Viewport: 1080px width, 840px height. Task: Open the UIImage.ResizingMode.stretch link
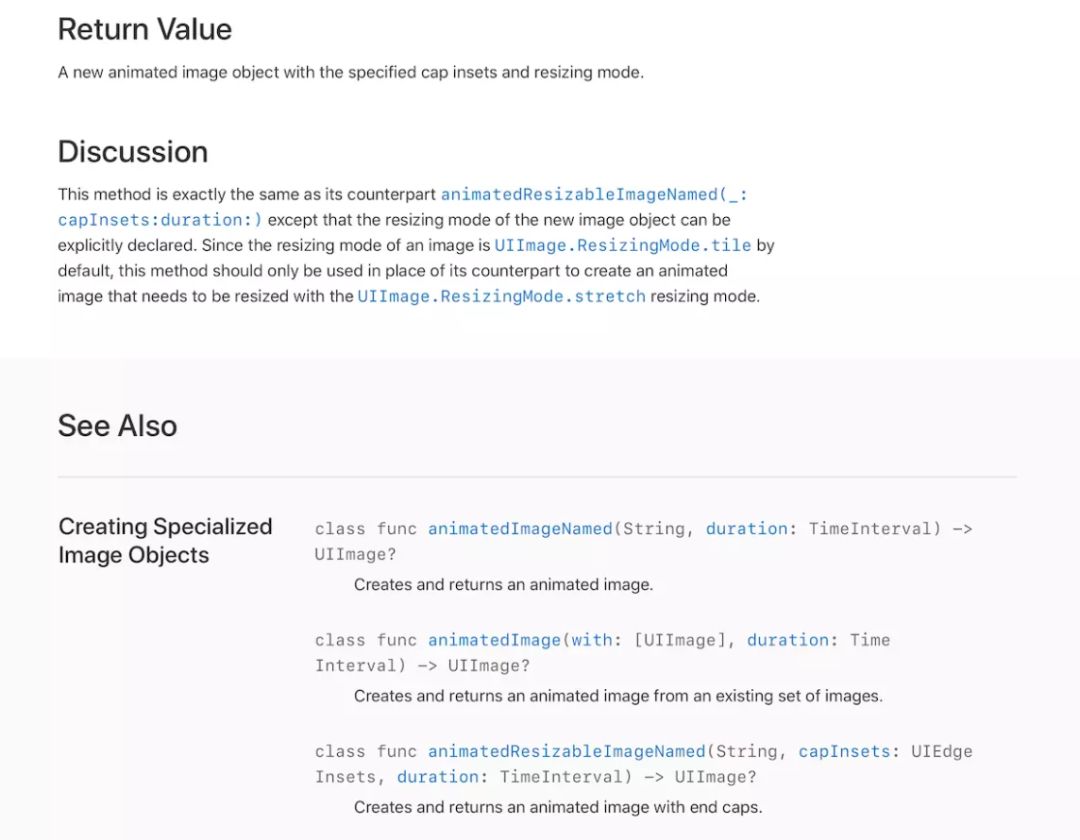(501, 297)
